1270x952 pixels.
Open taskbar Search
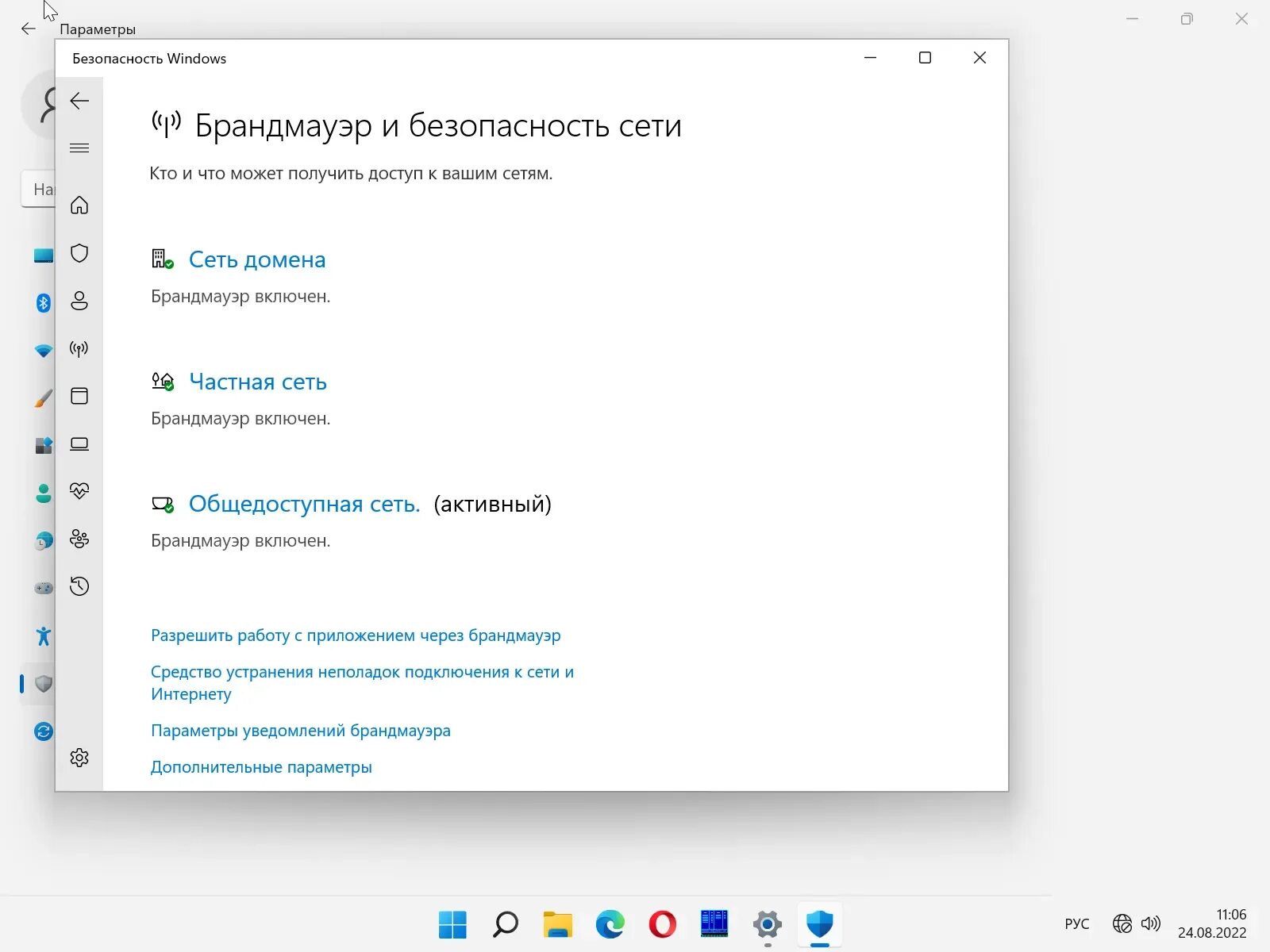(x=505, y=924)
